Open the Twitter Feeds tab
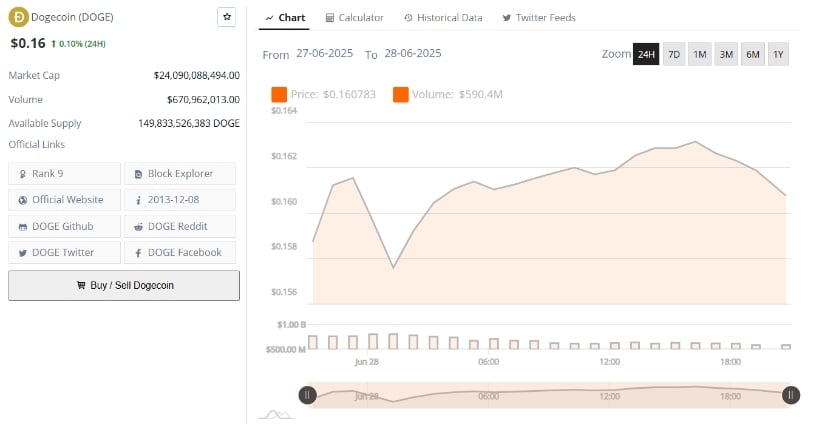Image resolution: width=825 pixels, height=424 pixels. click(x=539, y=18)
